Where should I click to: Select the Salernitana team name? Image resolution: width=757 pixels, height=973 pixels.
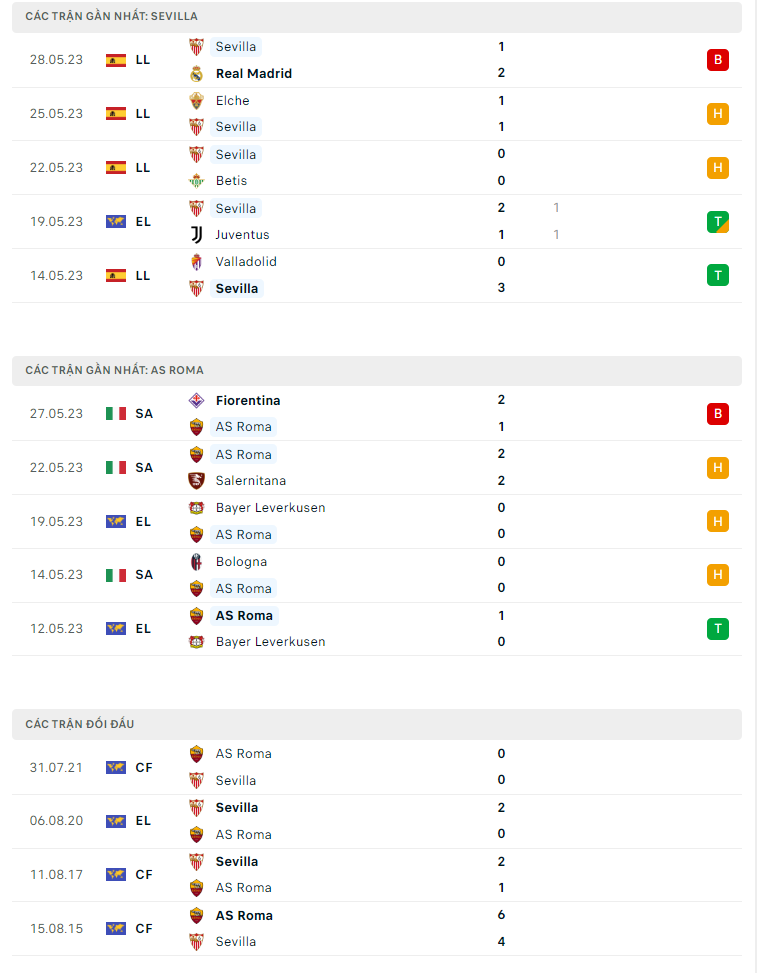click(253, 481)
